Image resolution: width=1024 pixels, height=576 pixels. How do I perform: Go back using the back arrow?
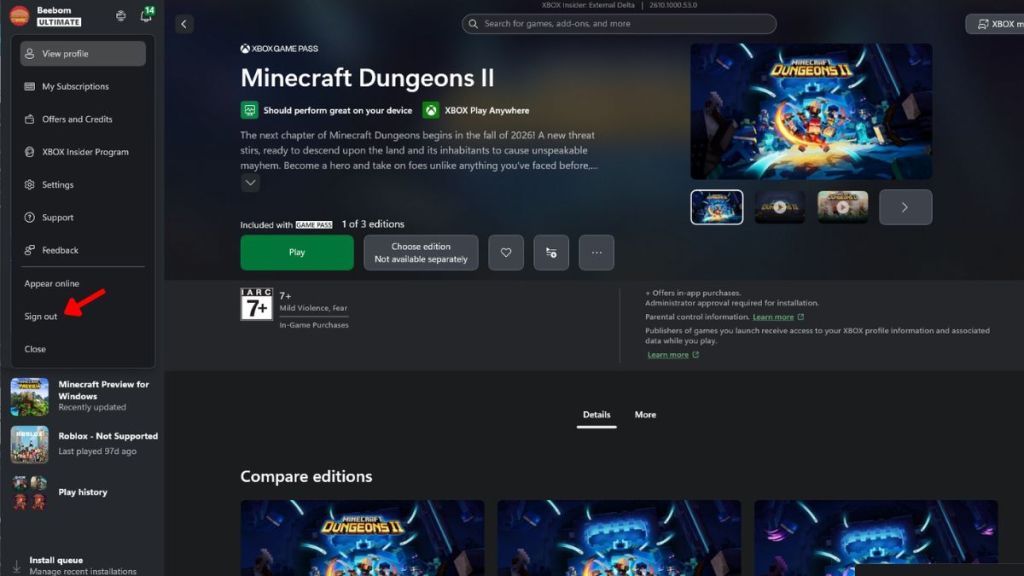point(184,24)
